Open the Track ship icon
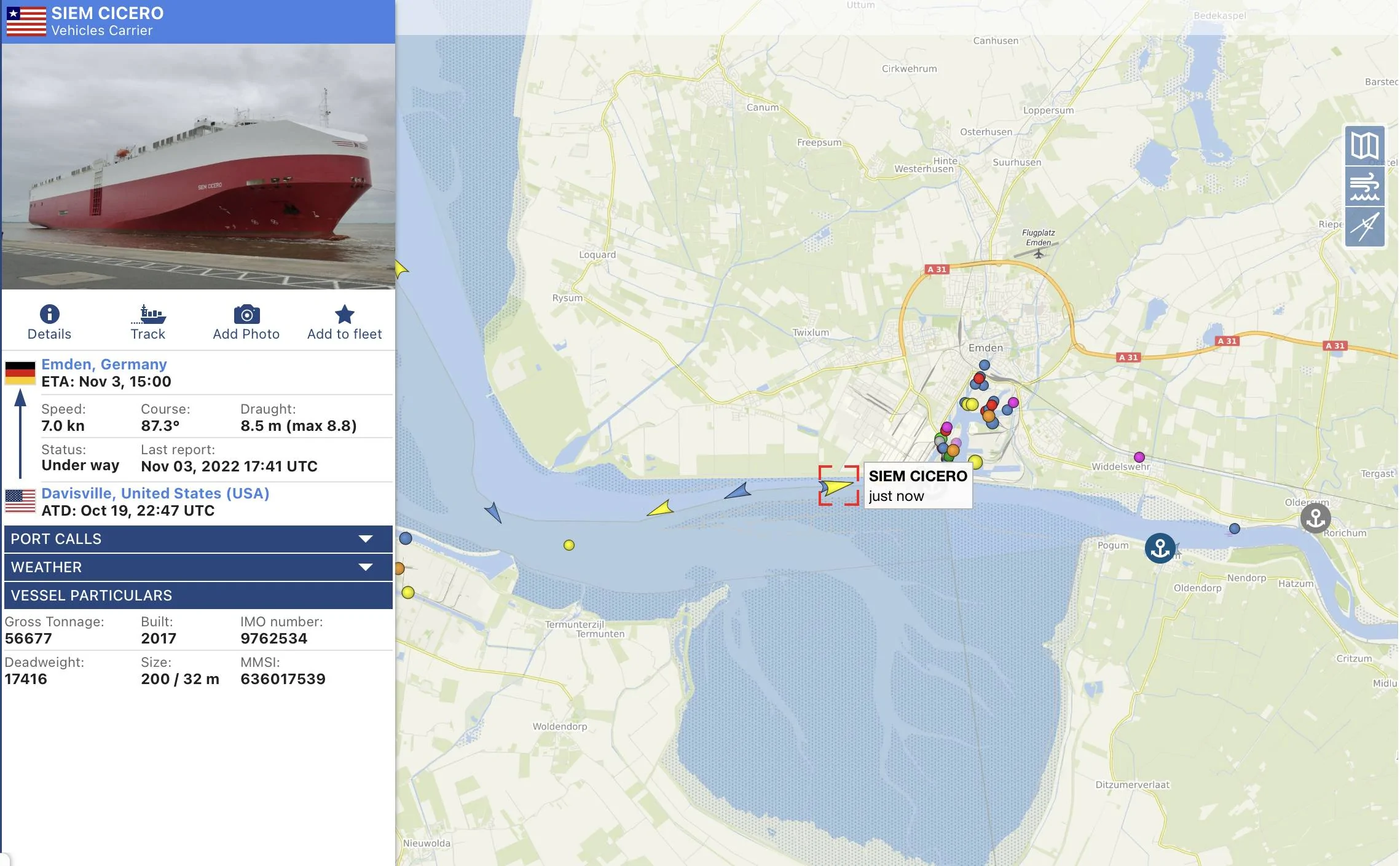This screenshot has height=866, width=1400. click(x=148, y=314)
